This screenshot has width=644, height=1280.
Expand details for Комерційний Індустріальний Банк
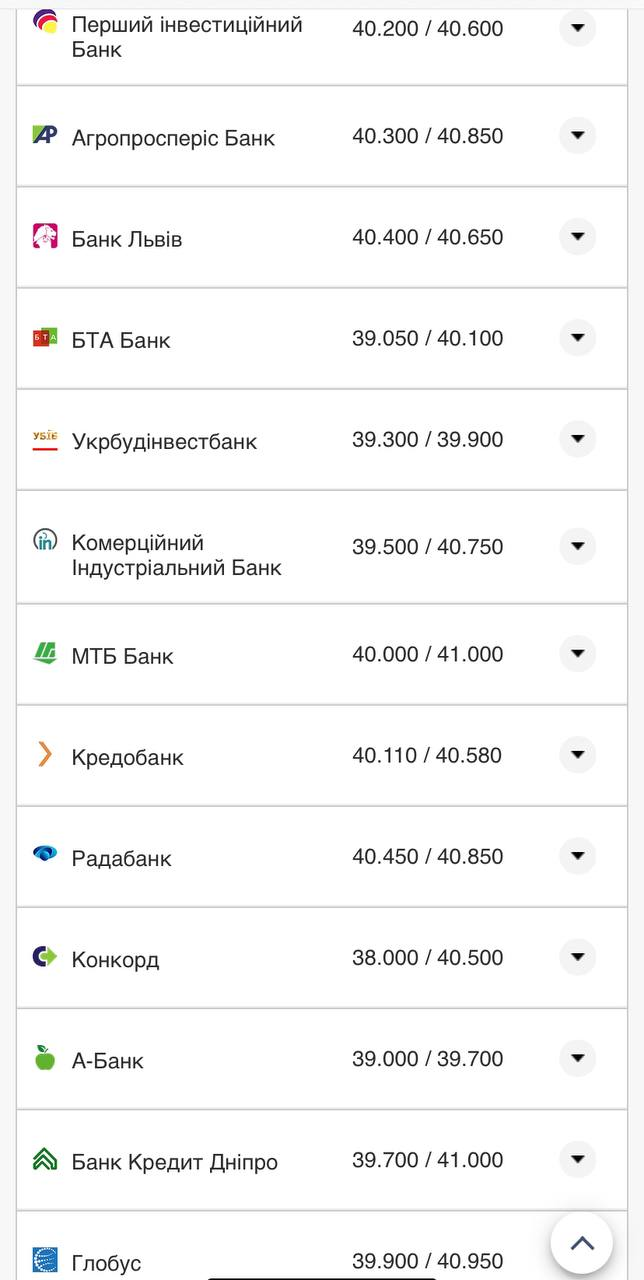[577, 546]
